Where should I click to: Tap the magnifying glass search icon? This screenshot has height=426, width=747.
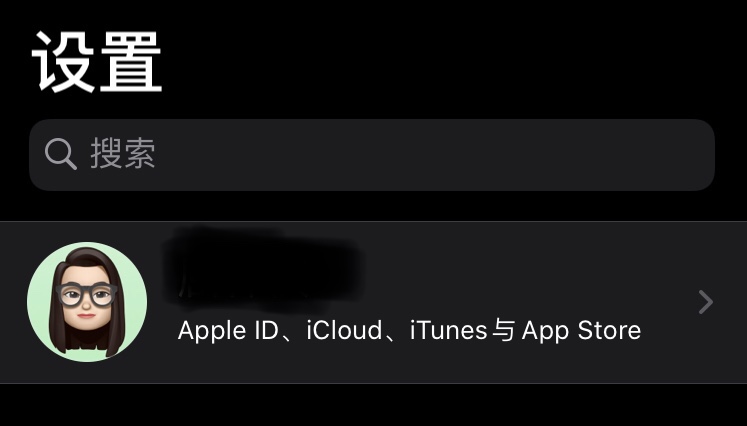coord(61,154)
